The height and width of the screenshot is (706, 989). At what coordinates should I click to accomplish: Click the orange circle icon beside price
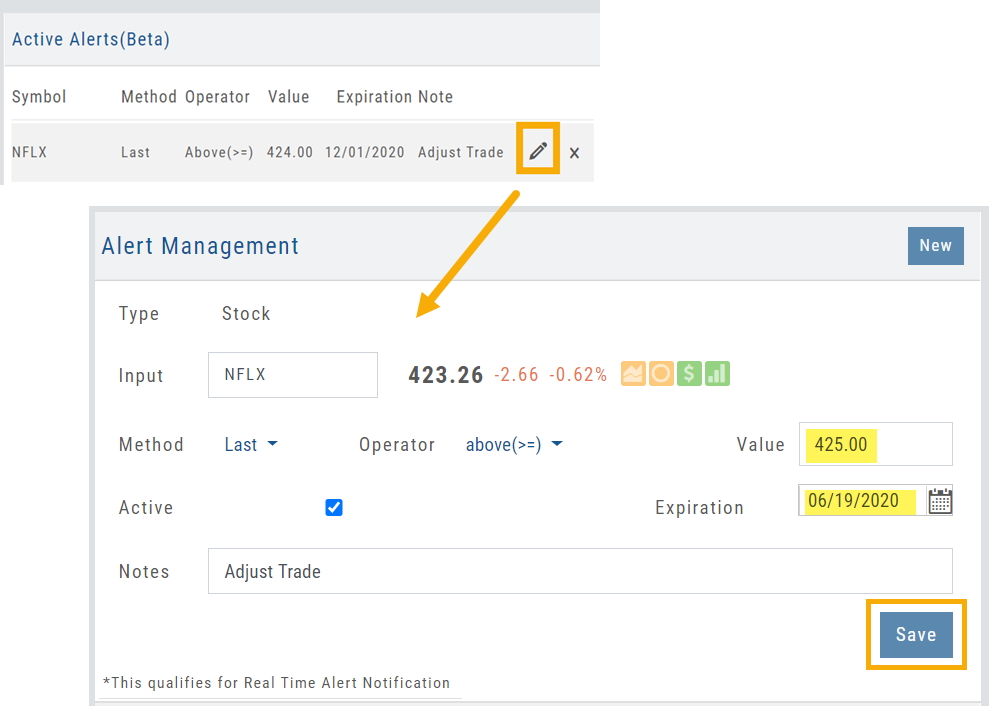661,374
